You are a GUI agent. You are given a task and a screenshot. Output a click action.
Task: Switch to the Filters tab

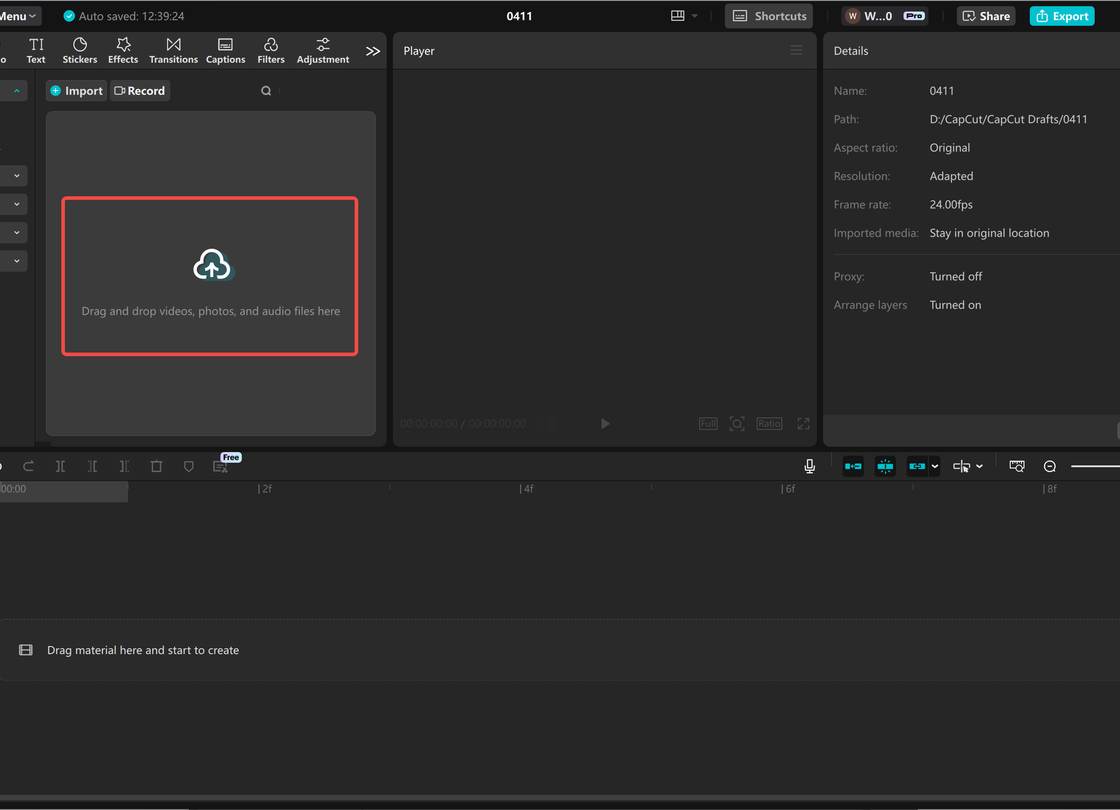click(x=270, y=50)
